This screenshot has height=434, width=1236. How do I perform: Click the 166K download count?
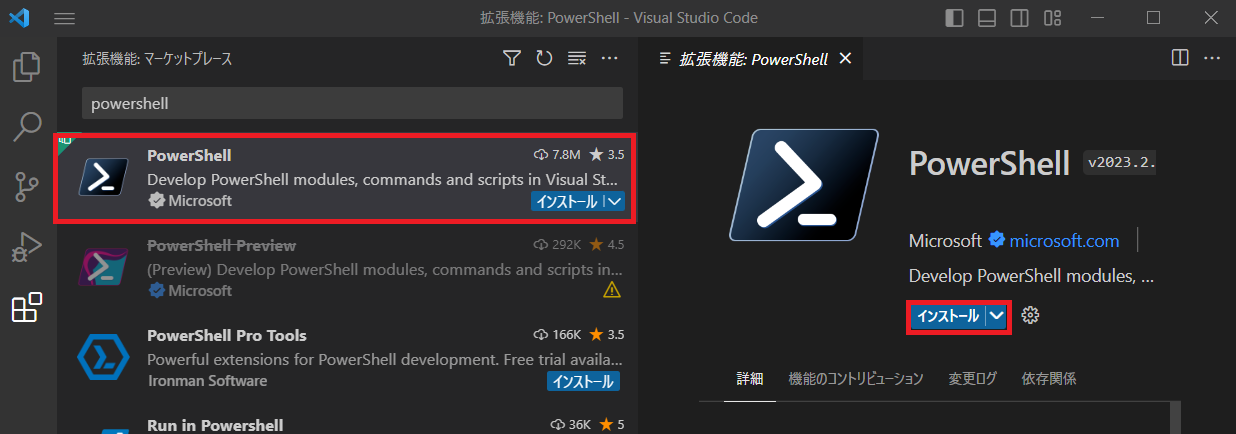(x=558, y=335)
